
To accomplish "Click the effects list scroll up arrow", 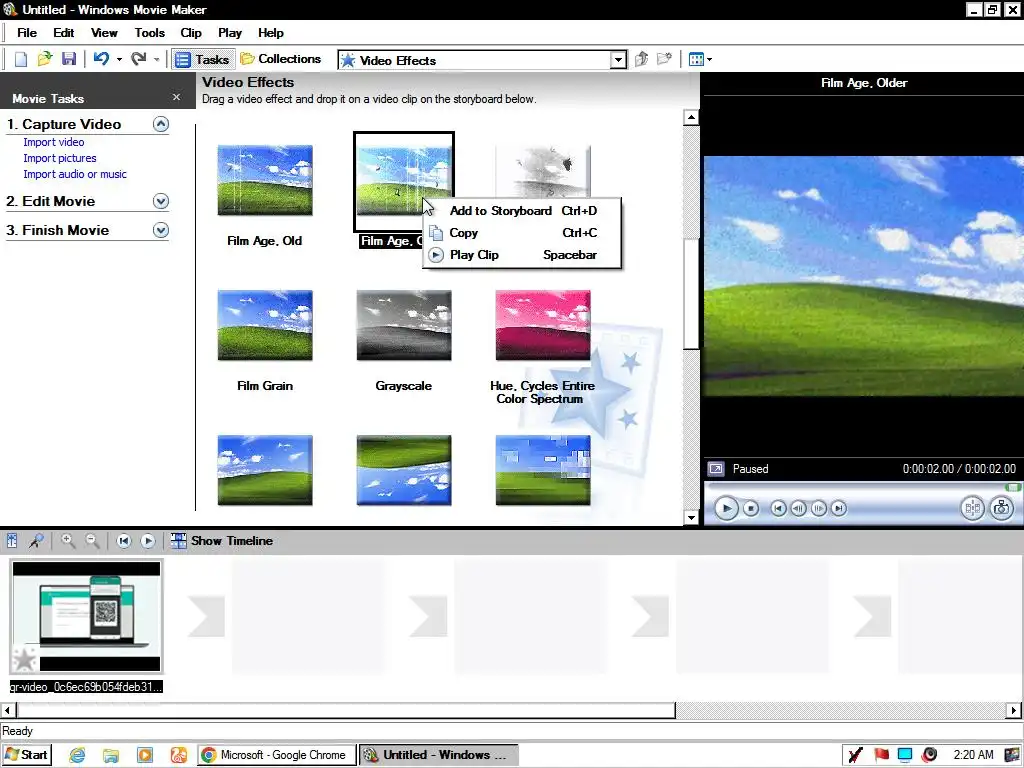I will 691,118.
